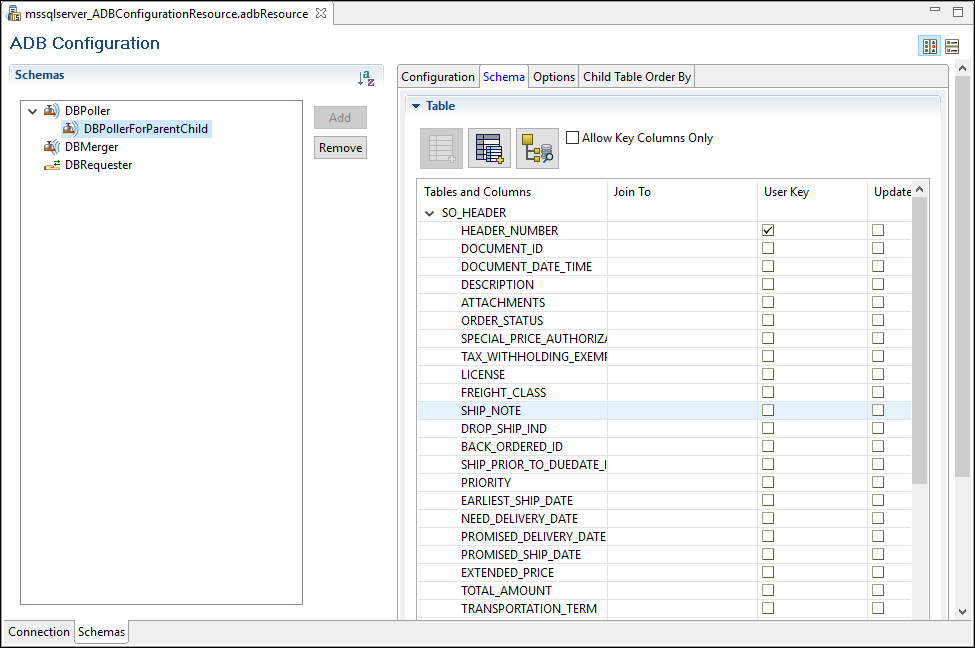
Task: Collapse the Table section
Action: 416,106
